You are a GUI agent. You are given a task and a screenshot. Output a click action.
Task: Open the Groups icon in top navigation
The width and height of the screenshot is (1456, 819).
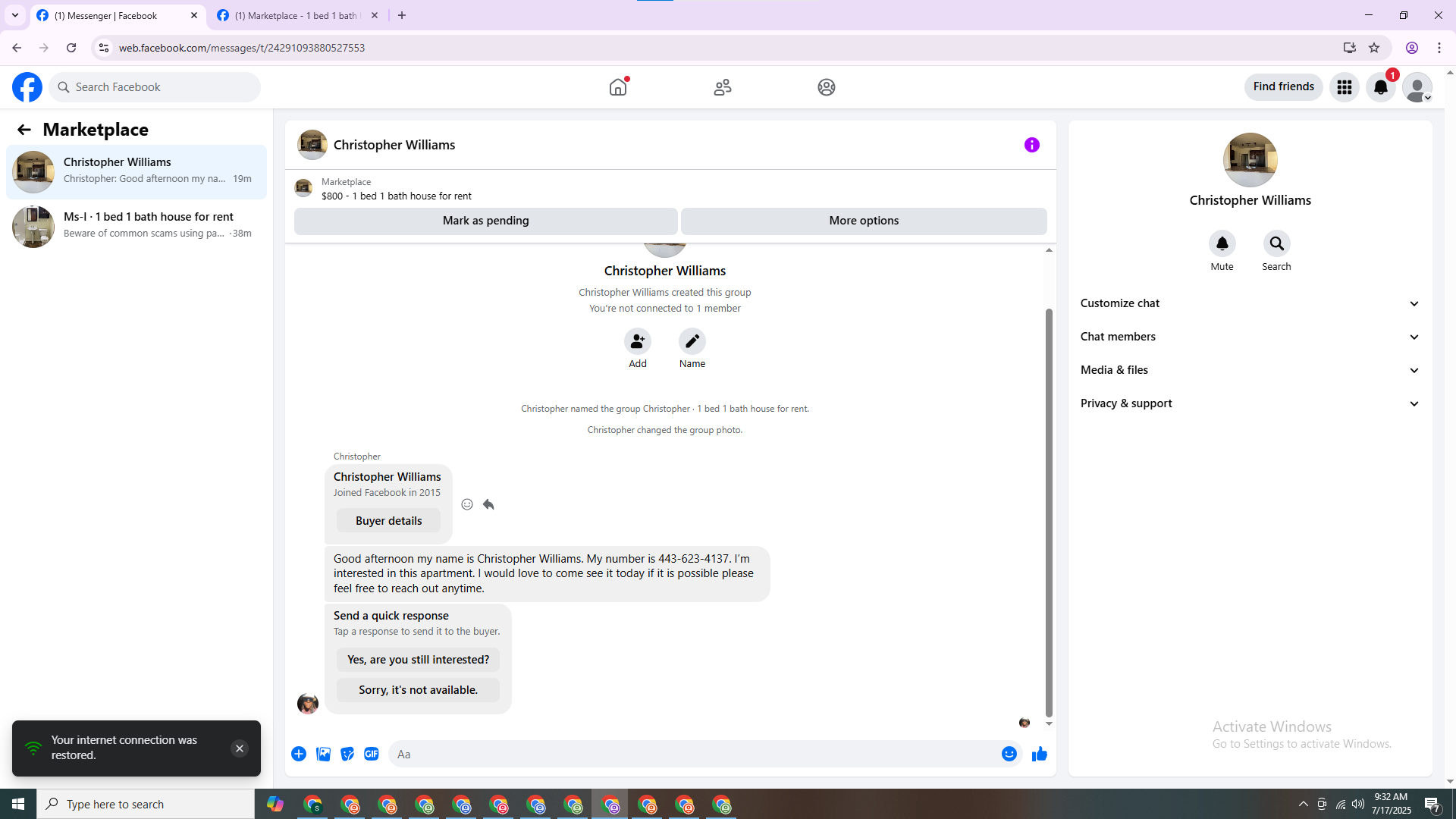(x=827, y=87)
